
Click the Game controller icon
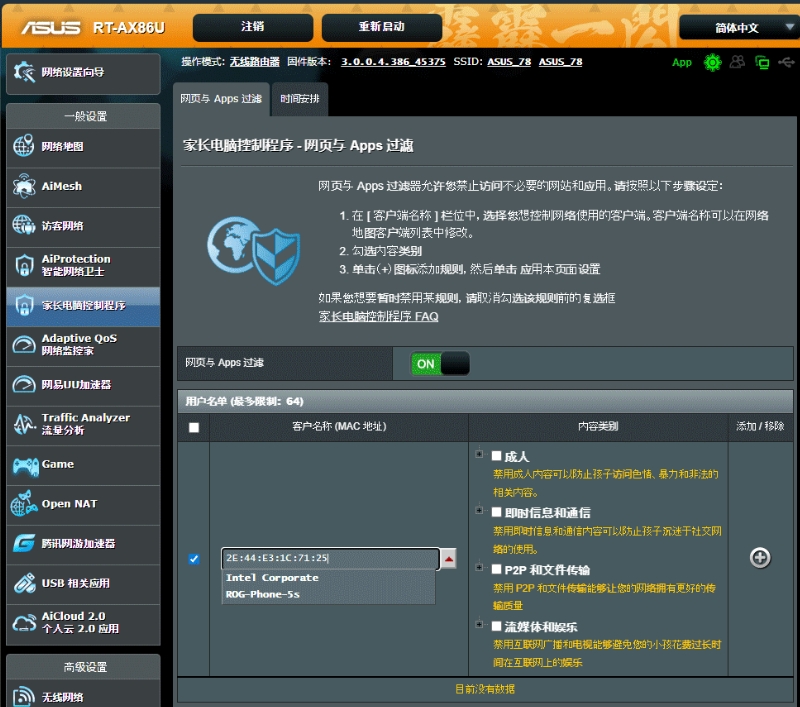pos(26,465)
